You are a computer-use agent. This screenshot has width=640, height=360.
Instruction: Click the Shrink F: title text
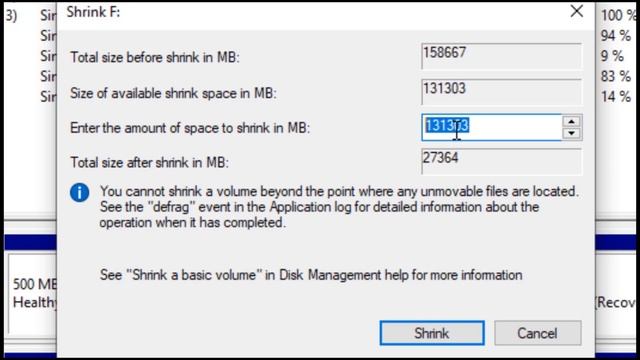[93, 12]
